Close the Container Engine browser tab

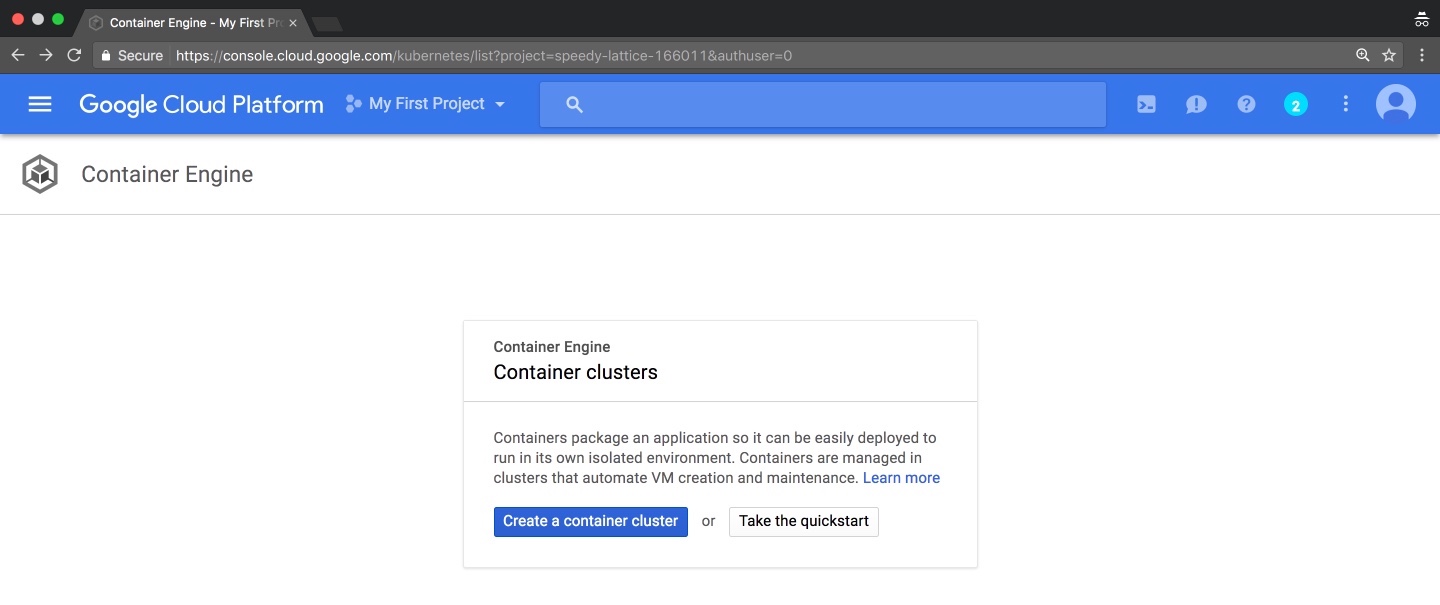[x=293, y=23]
